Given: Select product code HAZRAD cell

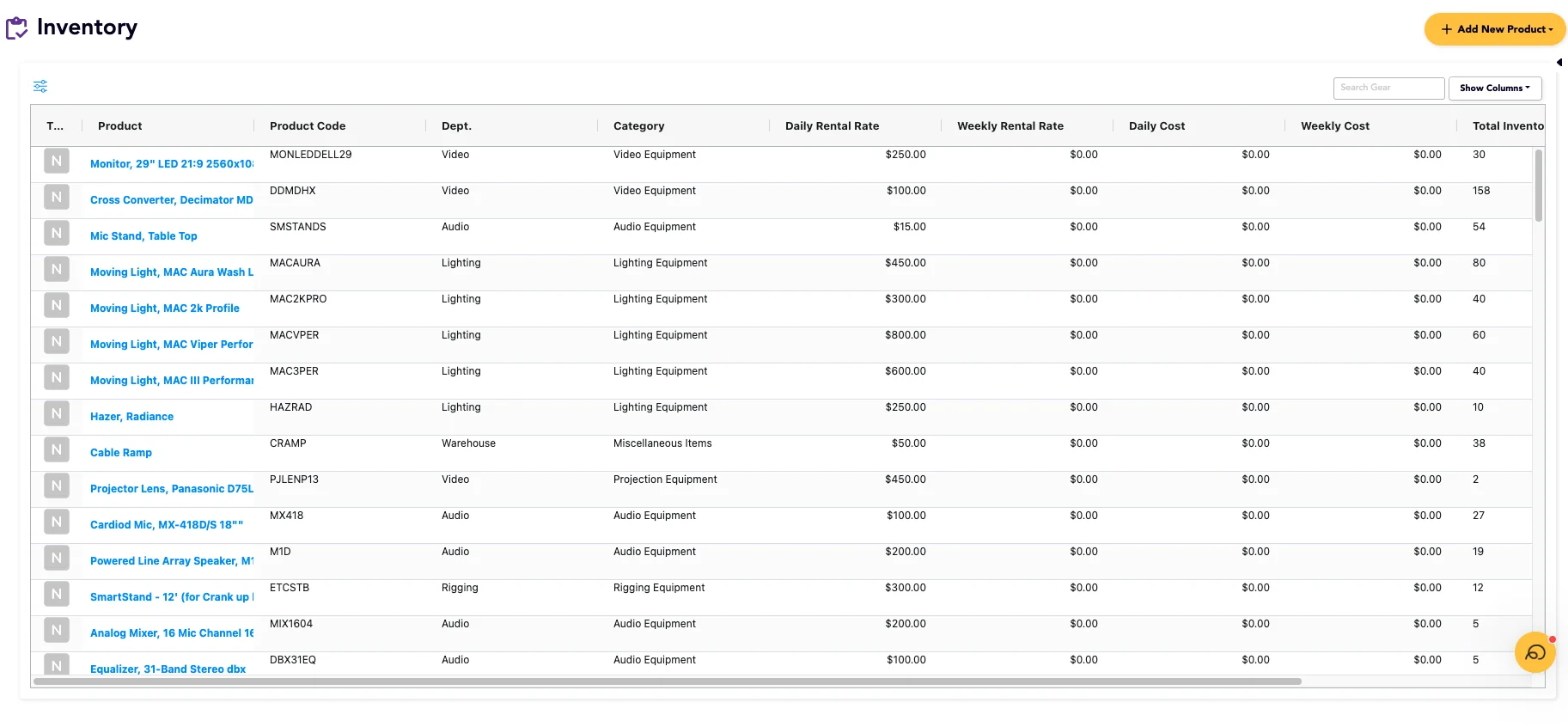Looking at the screenshot, I should coord(290,407).
